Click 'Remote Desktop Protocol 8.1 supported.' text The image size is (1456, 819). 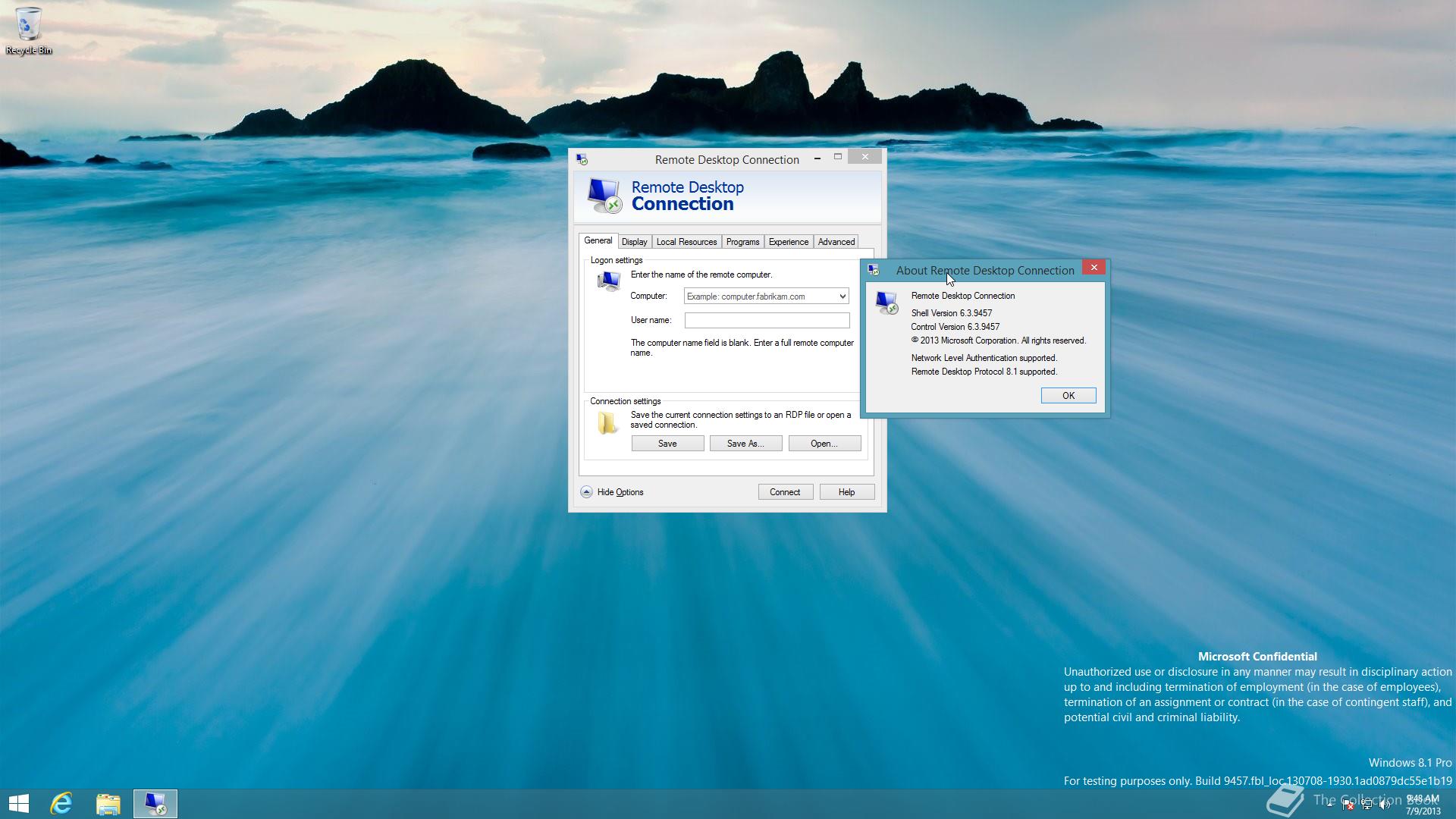click(984, 372)
